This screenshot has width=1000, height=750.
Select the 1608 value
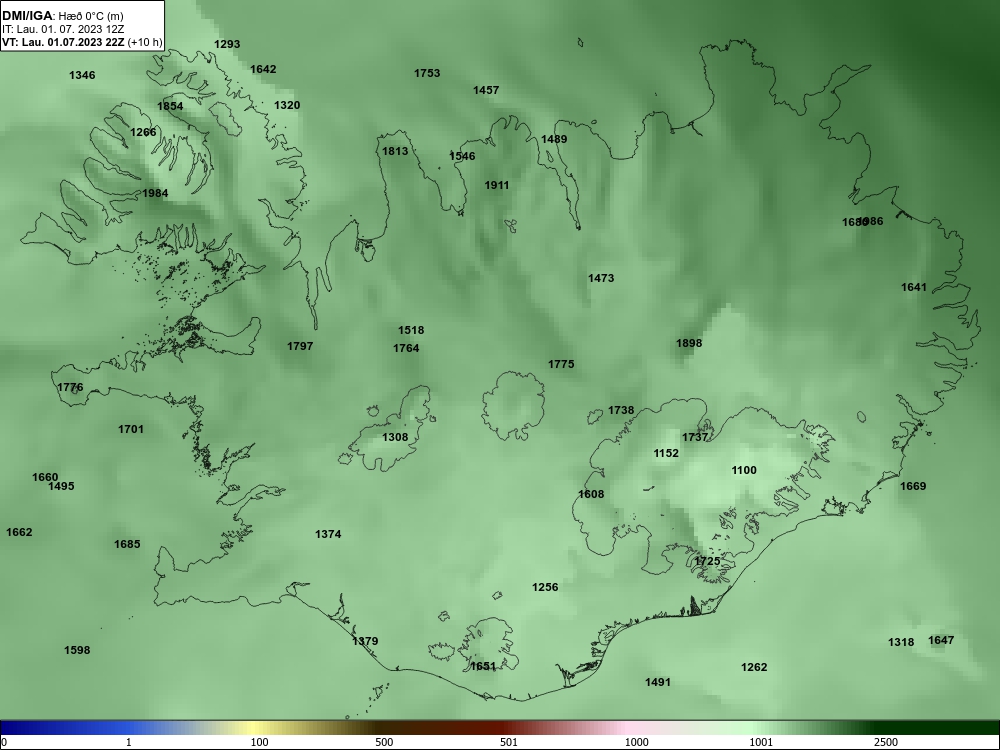[591, 494]
